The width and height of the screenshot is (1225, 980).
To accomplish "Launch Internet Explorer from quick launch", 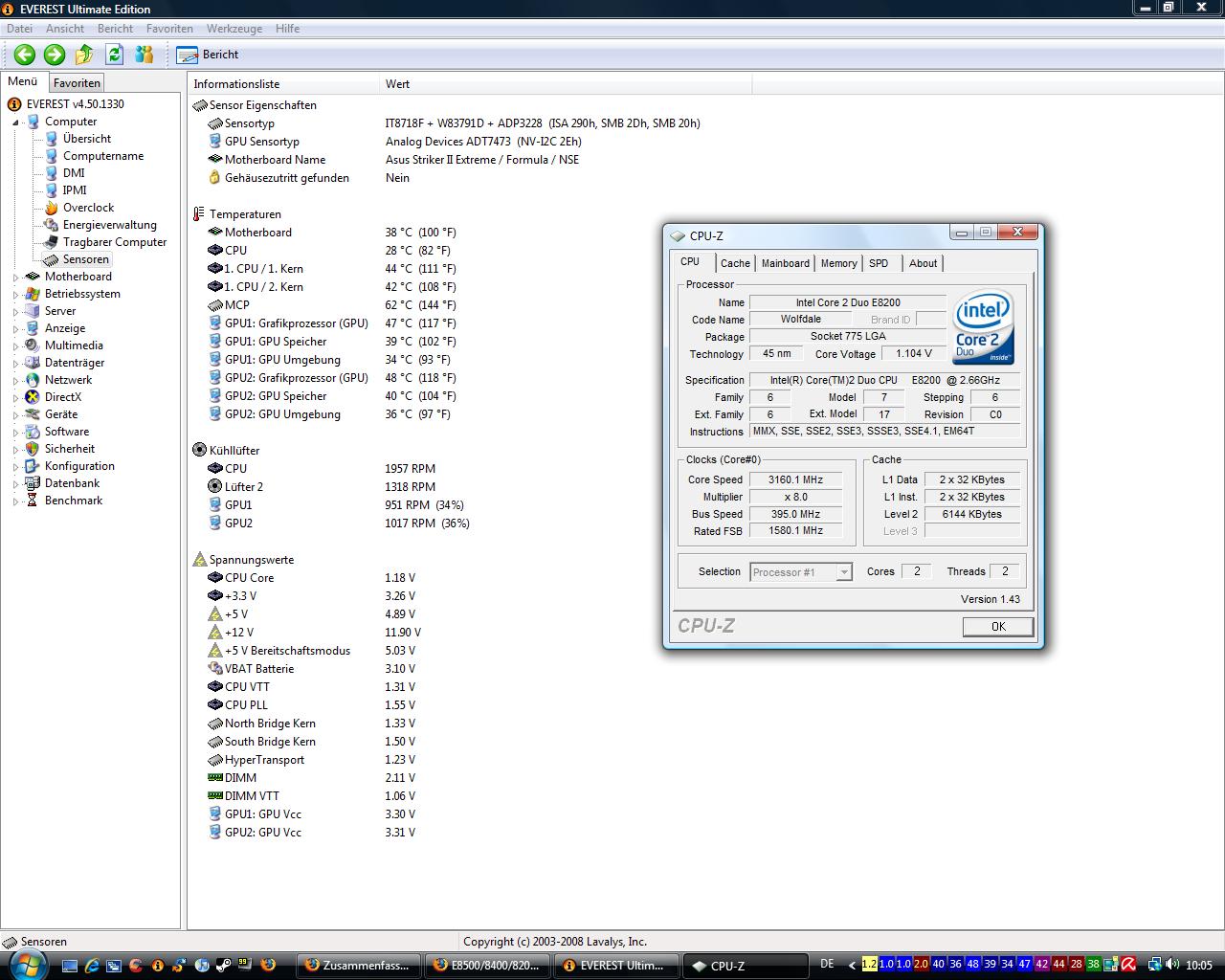I will point(92,966).
